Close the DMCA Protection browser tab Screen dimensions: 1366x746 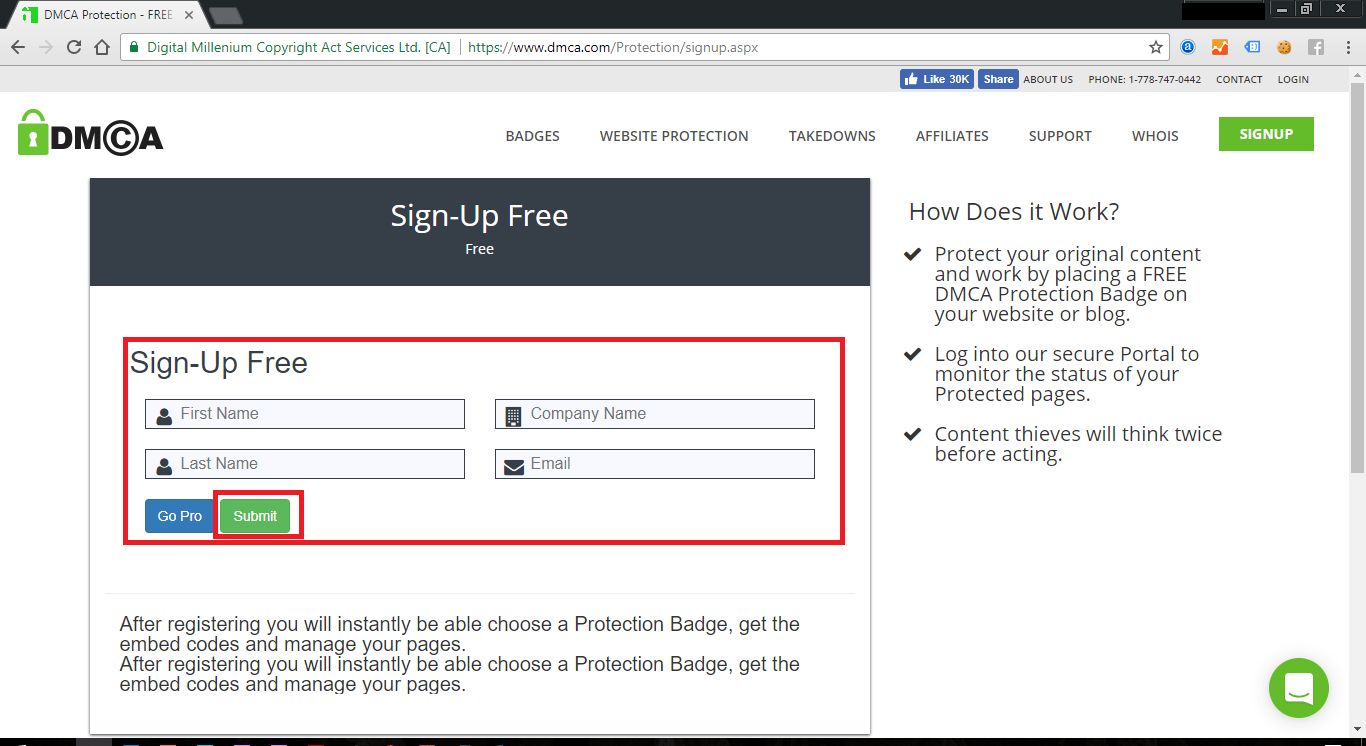(189, 15)
